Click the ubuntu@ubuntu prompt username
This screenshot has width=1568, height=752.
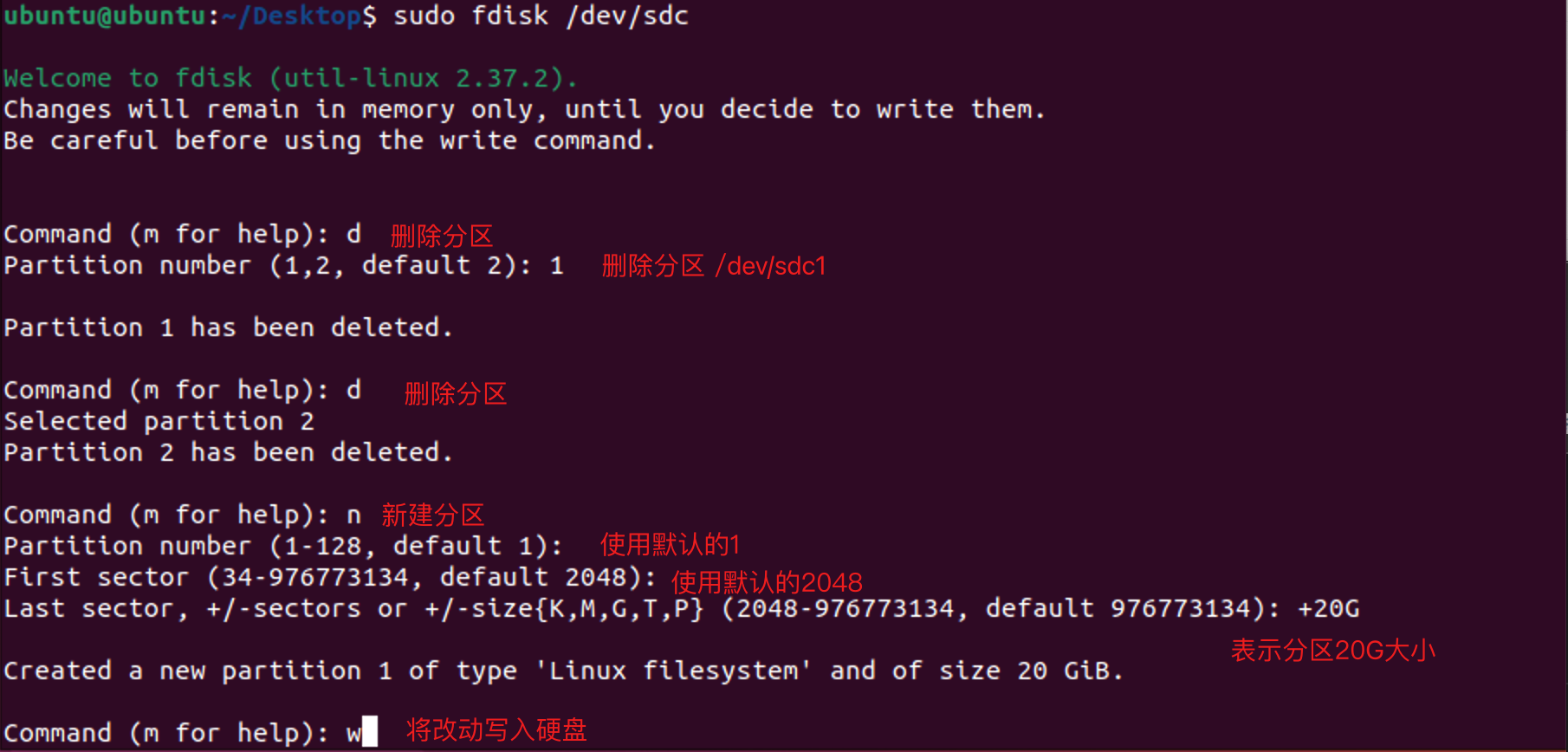pyautogui.click(x=104, y=16)
